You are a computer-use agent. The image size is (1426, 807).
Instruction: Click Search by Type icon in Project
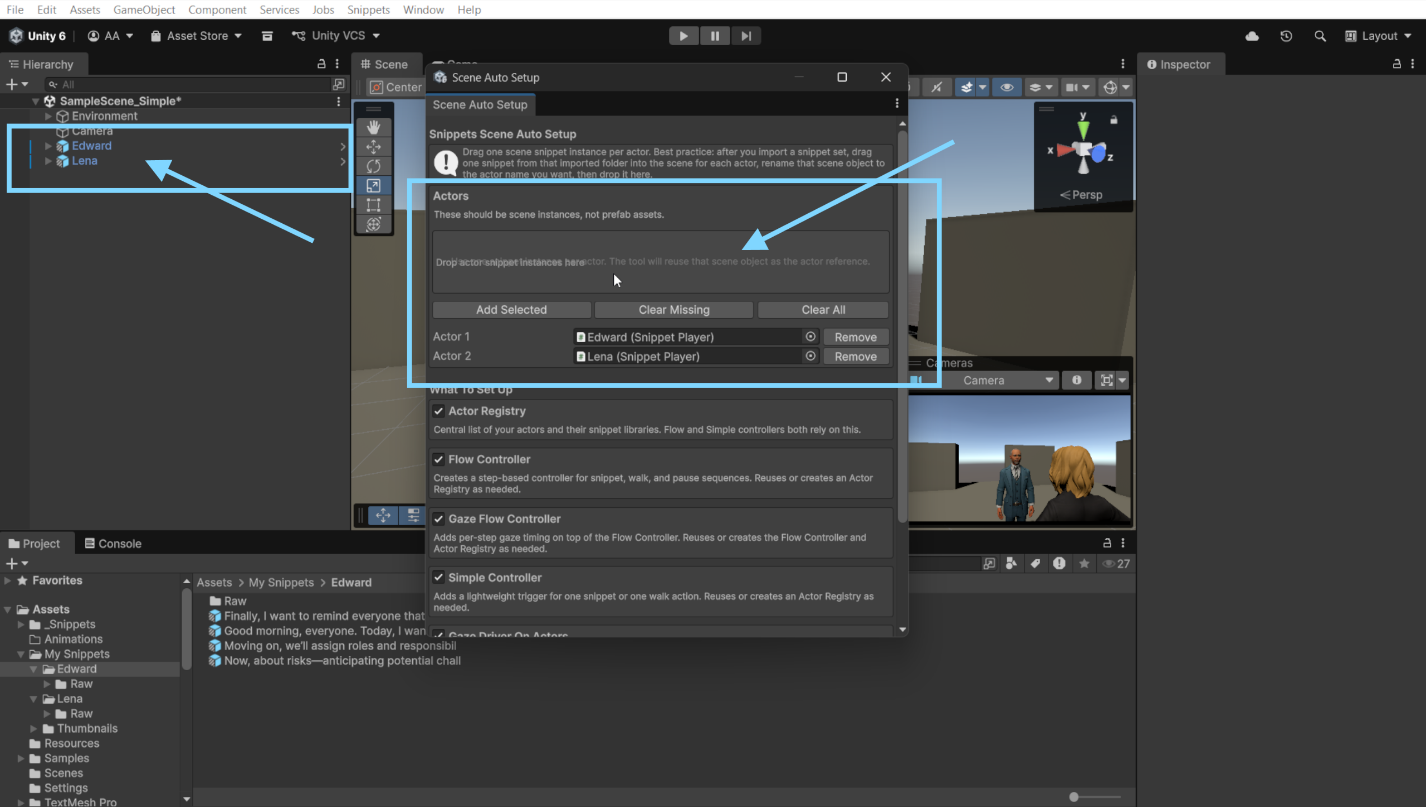pos(1011,564)
